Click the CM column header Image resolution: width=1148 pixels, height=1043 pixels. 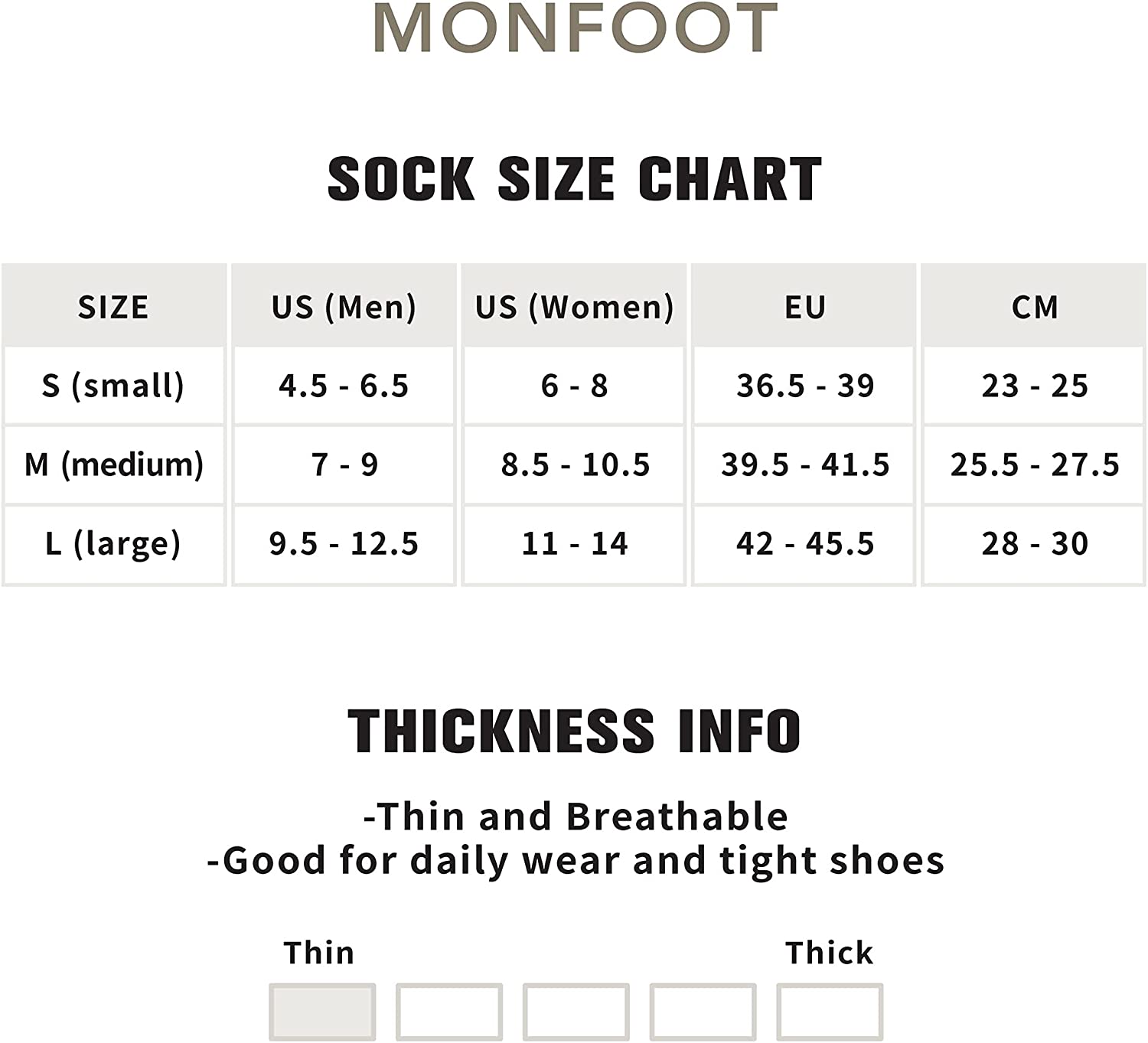pos(1035,307)
